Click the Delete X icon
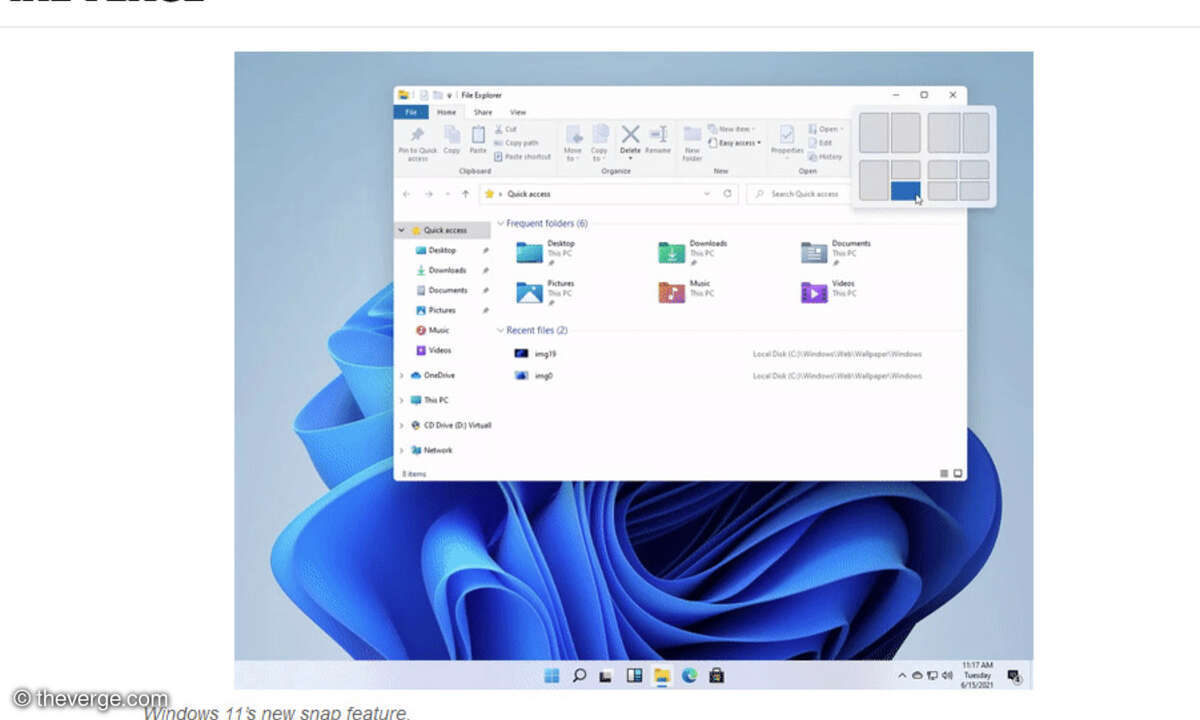This screenshot has width=1200, height=720. [x=630, y=134]
